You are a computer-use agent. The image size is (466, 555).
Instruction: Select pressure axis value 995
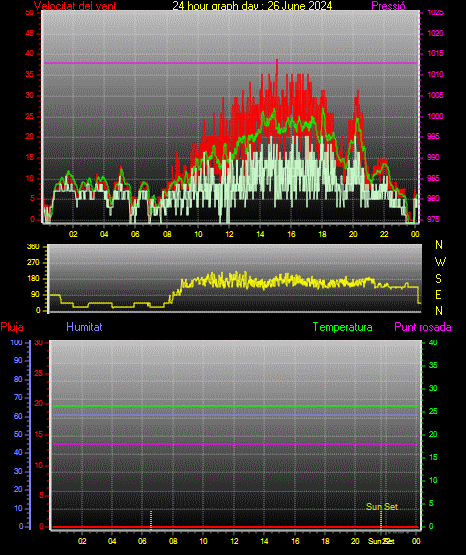pos(433,136)
